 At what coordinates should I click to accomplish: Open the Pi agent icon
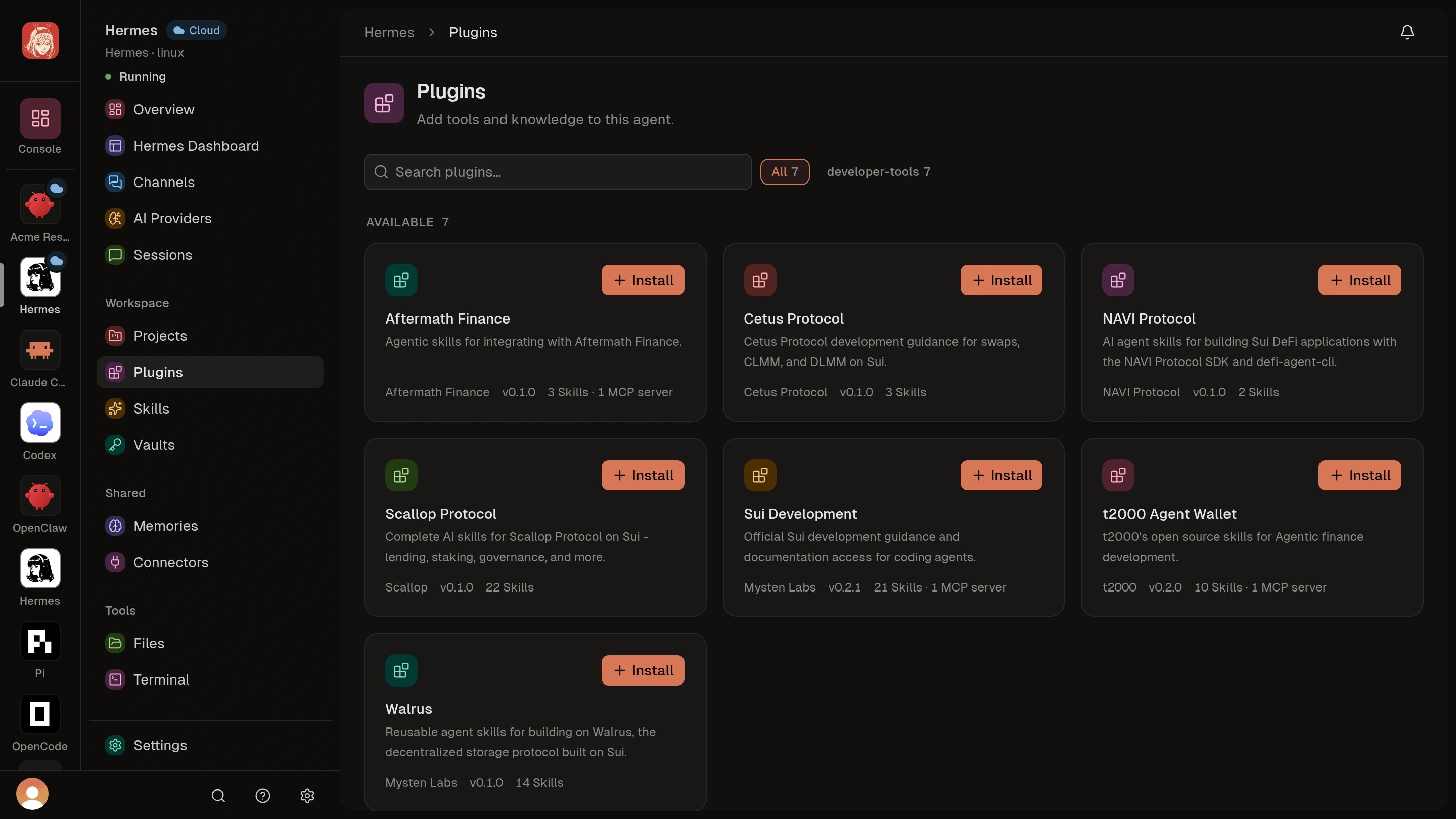pyautogui.click(x=40, y=641)
